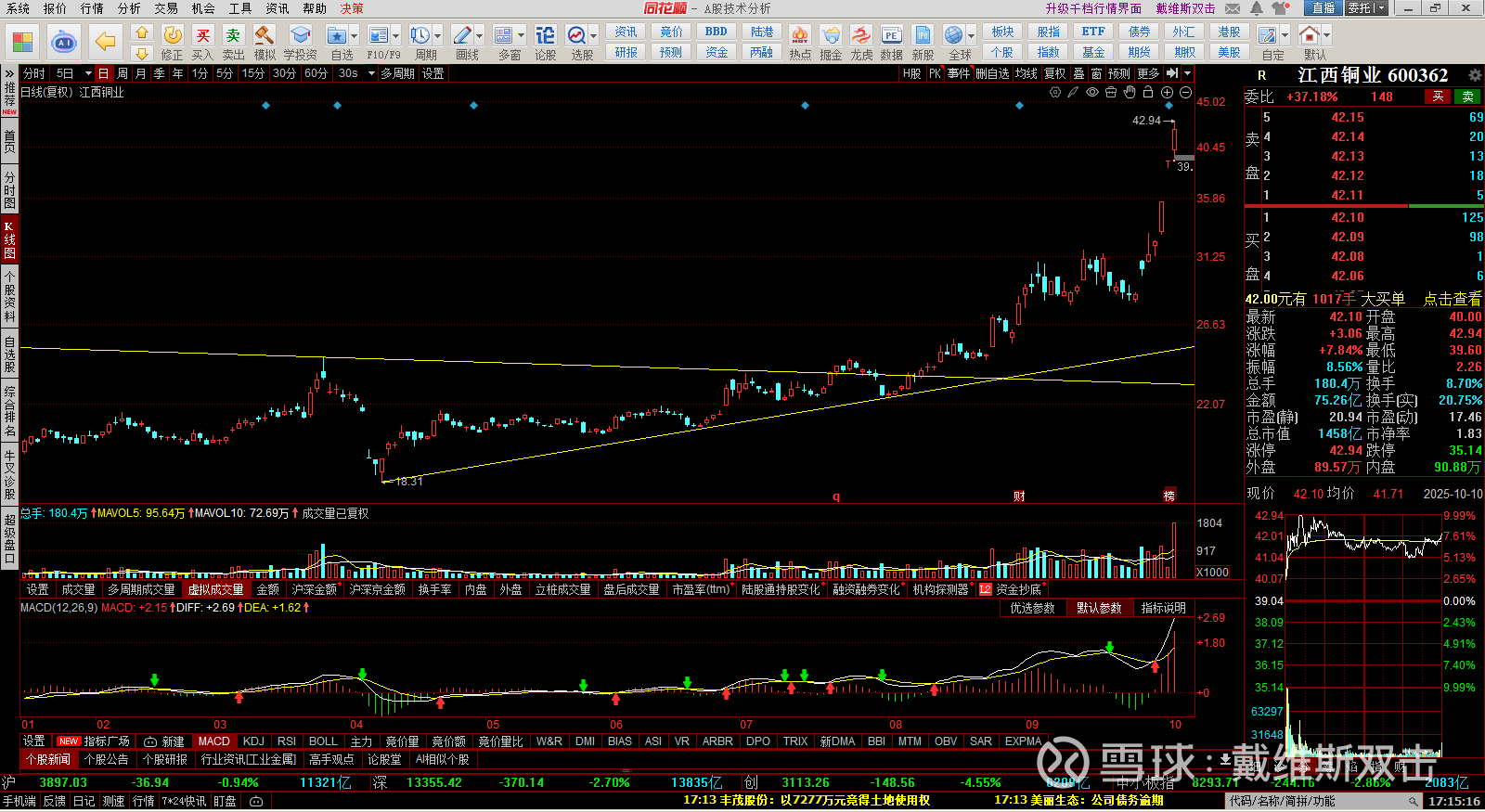Click chart settings gear icon above K-line

point(1055,92)
